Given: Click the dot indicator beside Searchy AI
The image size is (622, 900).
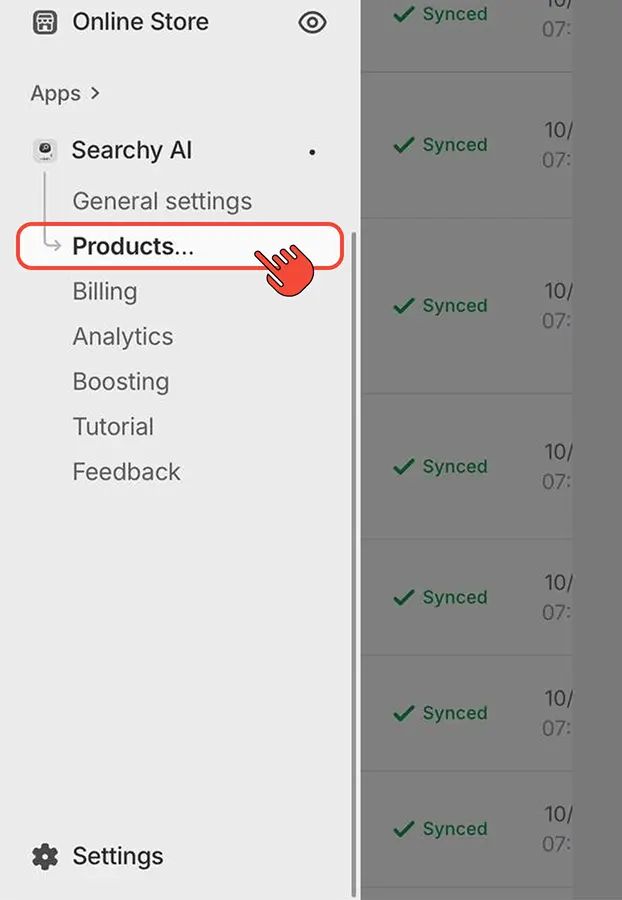Looking at the screenshot, I should pyautogui.click(x=313, y=152).
